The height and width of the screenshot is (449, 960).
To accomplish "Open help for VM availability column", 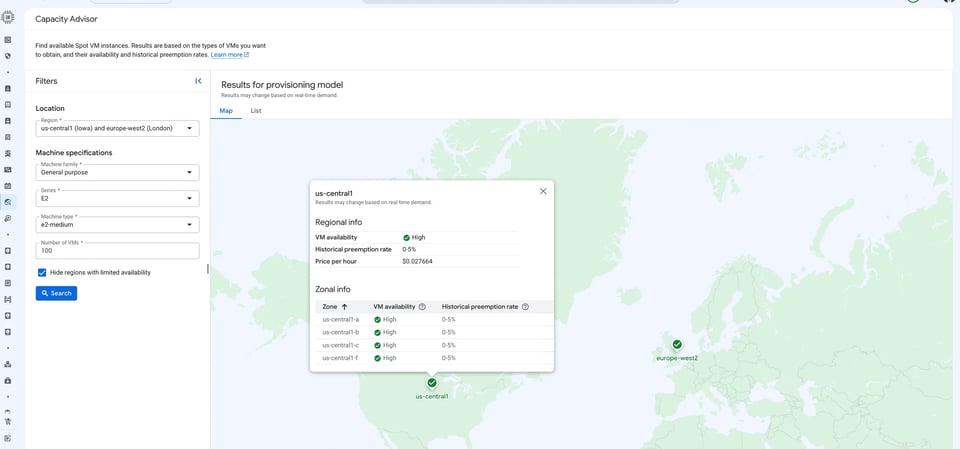I will tap(422, 306).
